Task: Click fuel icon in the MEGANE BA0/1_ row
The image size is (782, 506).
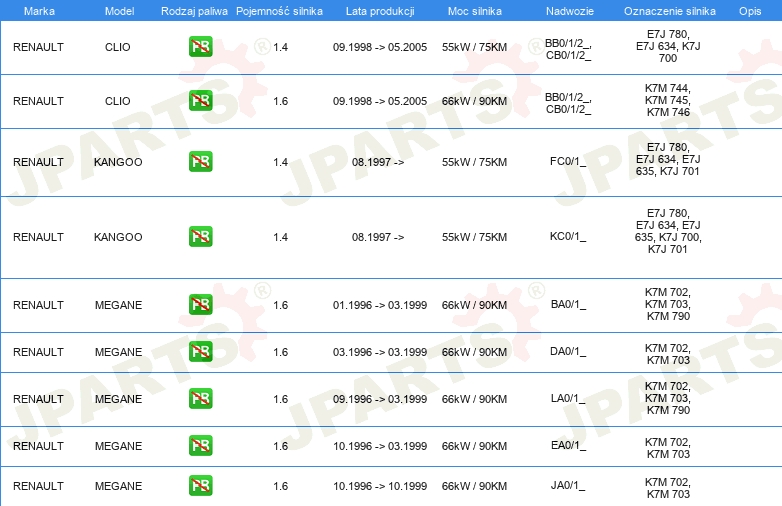Action: [200, 305]
